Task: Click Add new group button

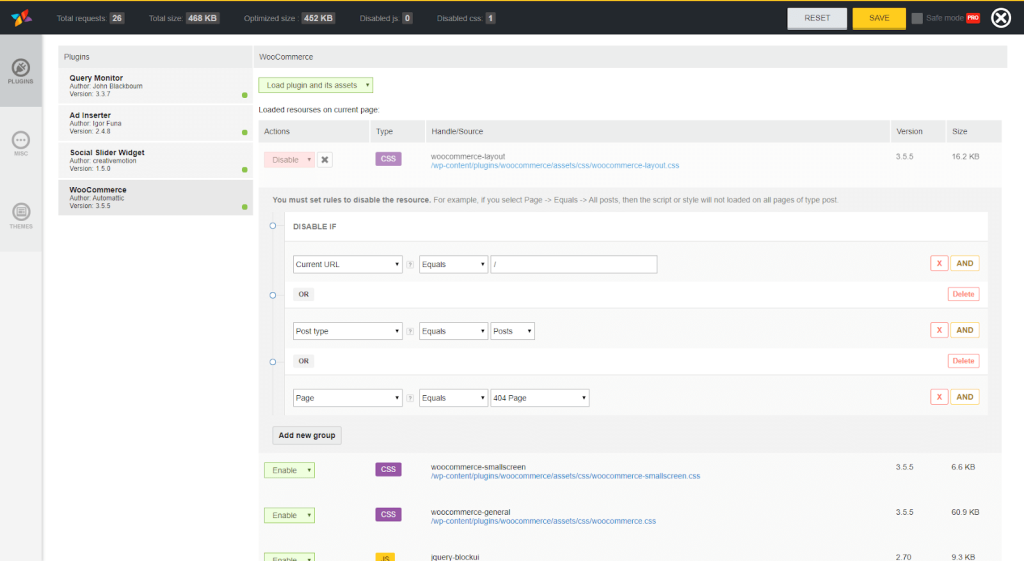Action: pos(307,436)
